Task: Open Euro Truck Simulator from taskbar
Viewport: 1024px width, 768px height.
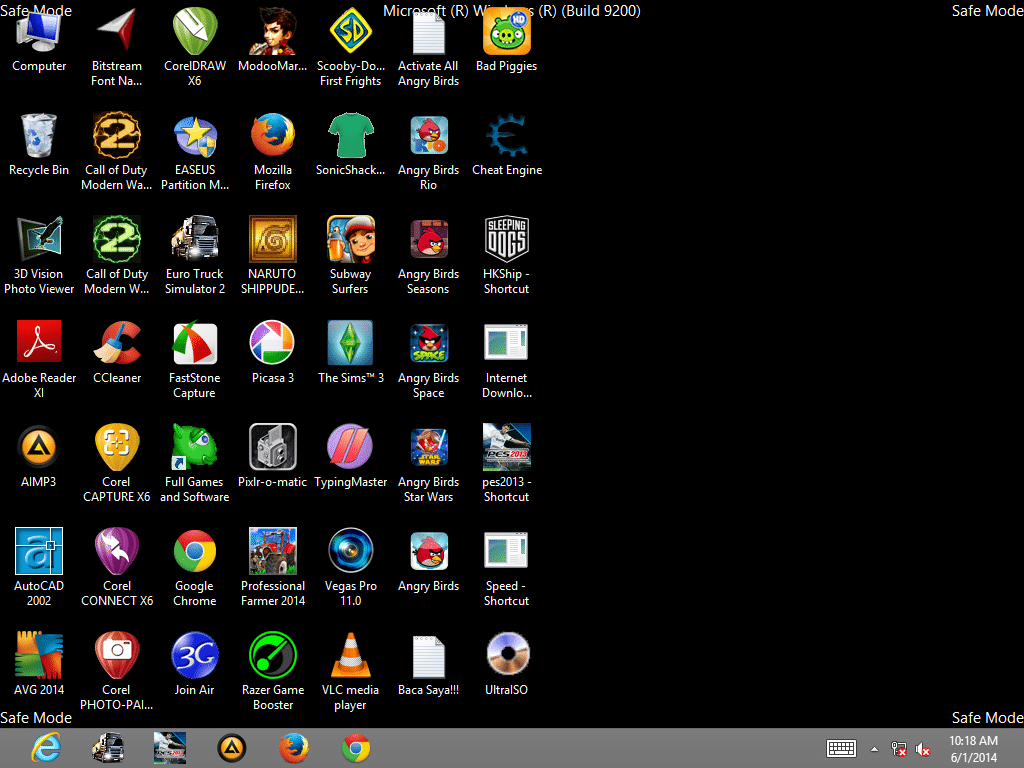Action: (x=108, y=748)
